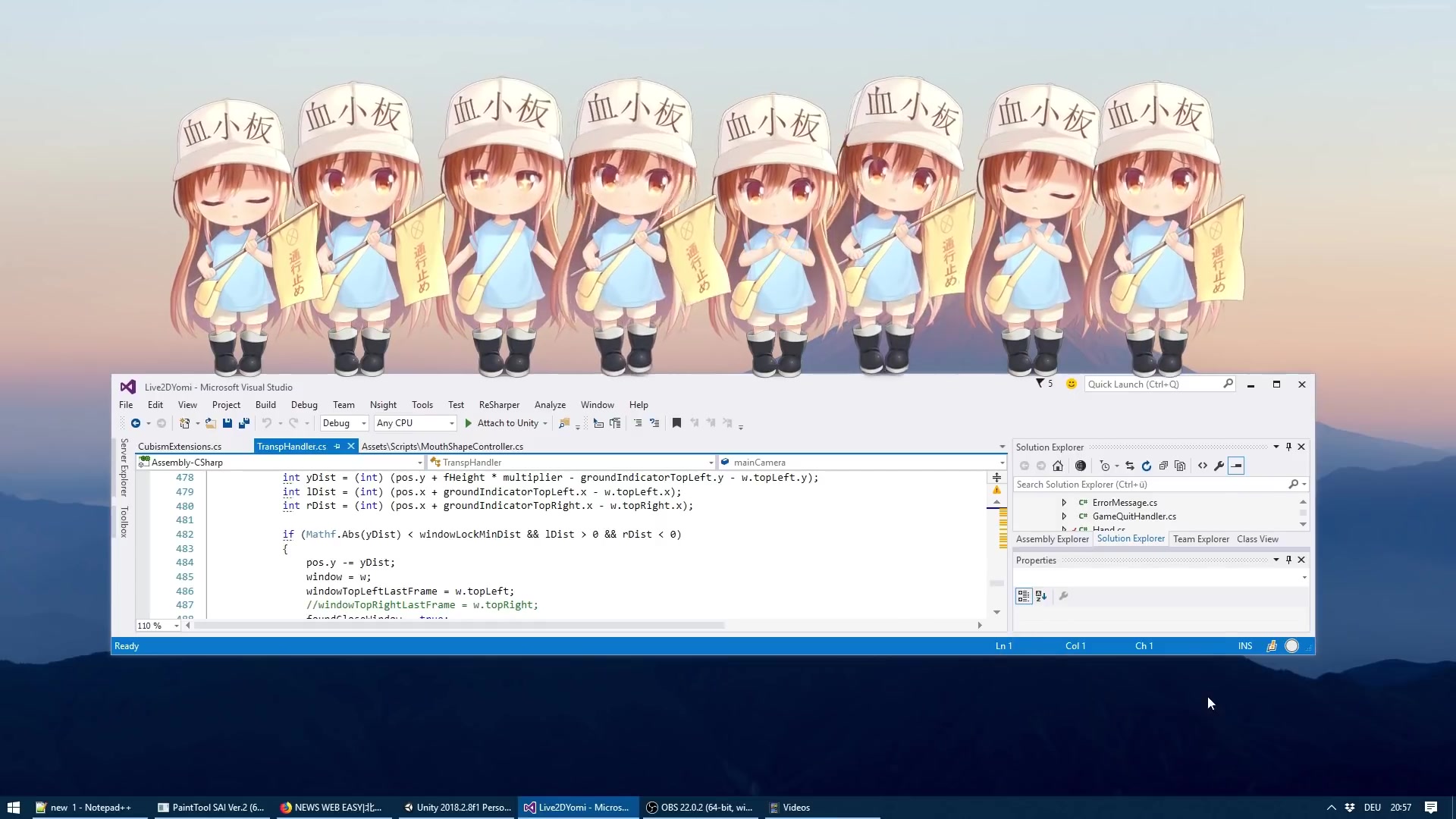Select the Solution Explorer panel icon

[1131, 538]
